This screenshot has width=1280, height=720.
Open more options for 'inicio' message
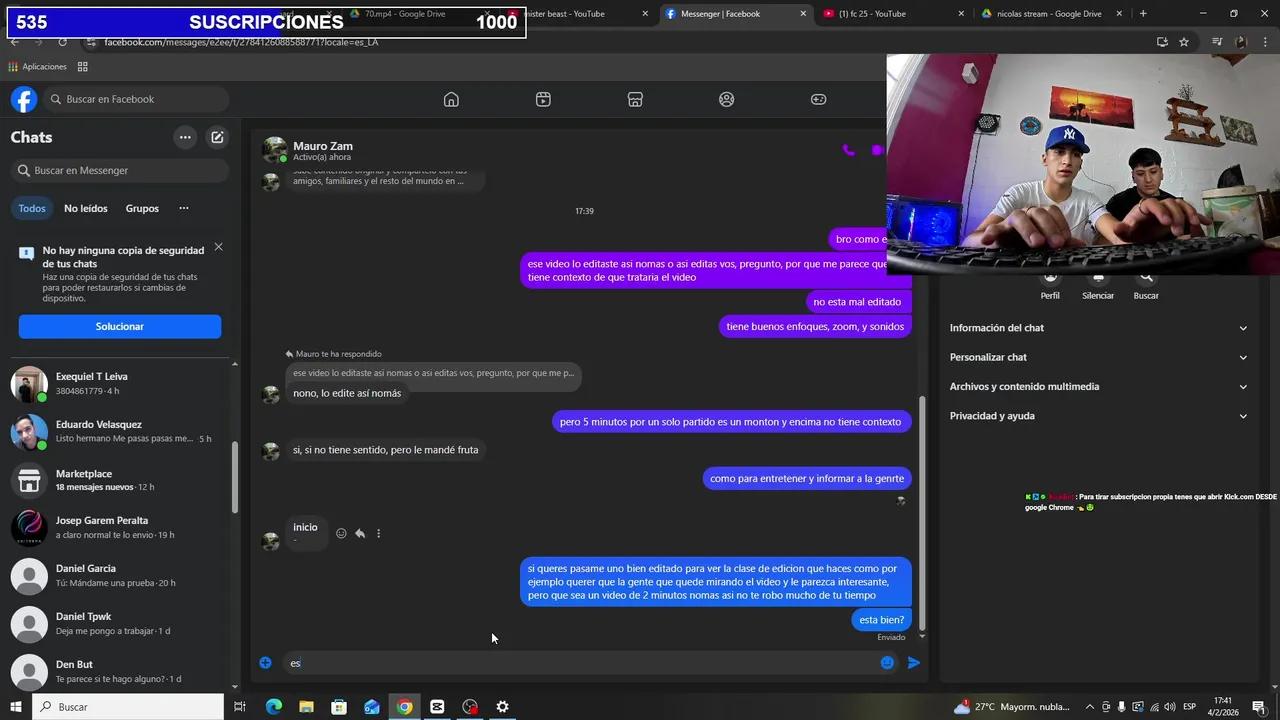[378, 533]
